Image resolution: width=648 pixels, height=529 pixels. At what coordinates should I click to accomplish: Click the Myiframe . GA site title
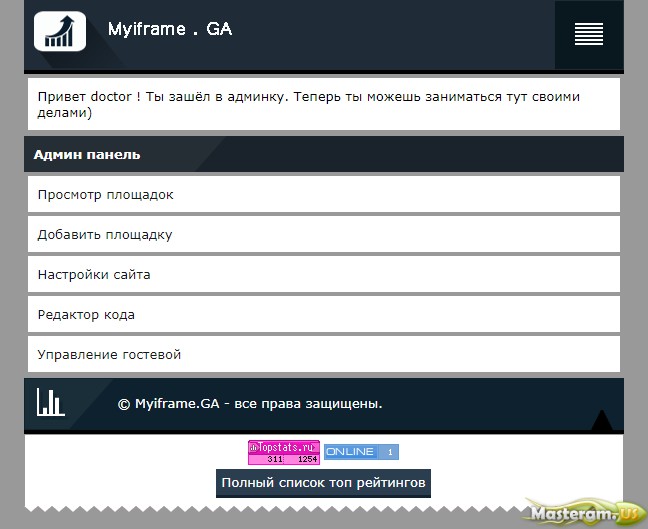point(170,30)
